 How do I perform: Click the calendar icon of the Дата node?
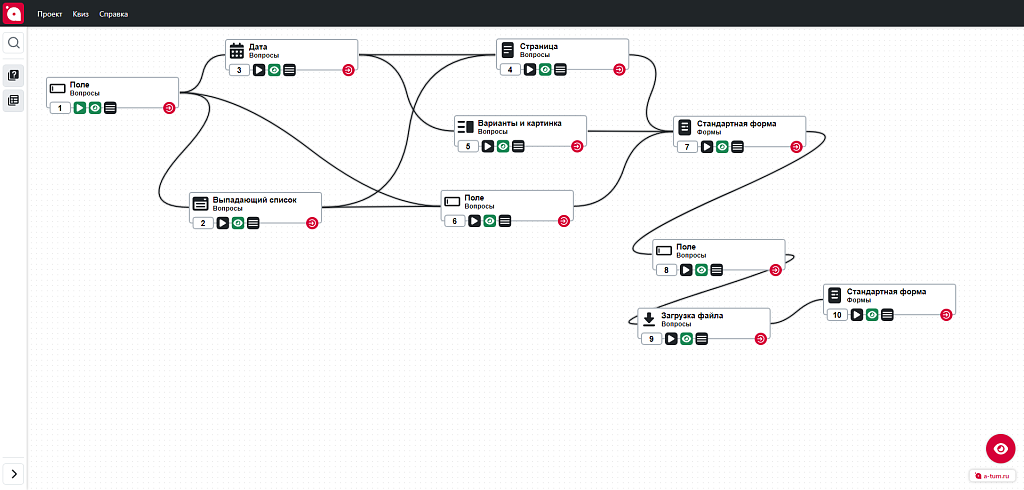[237, 51]
